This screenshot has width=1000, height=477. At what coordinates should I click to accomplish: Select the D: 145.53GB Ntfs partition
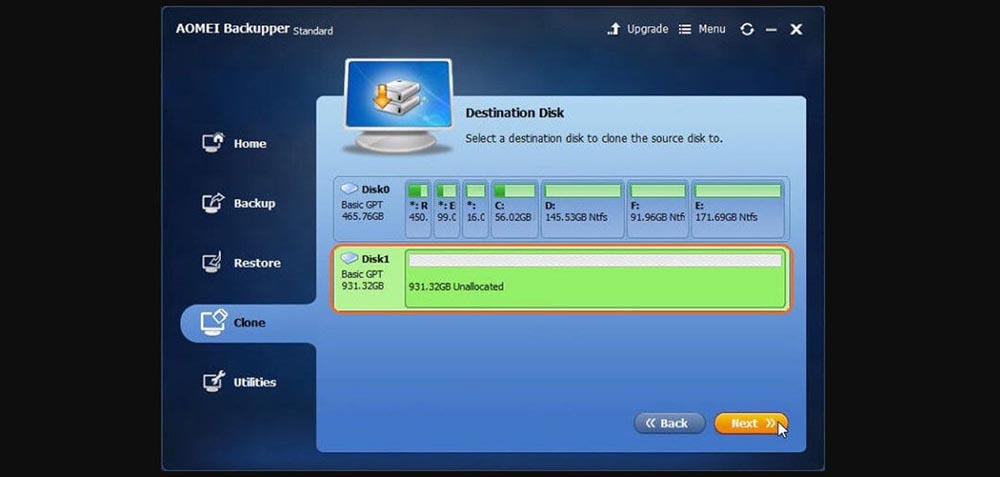pos(581,208)
